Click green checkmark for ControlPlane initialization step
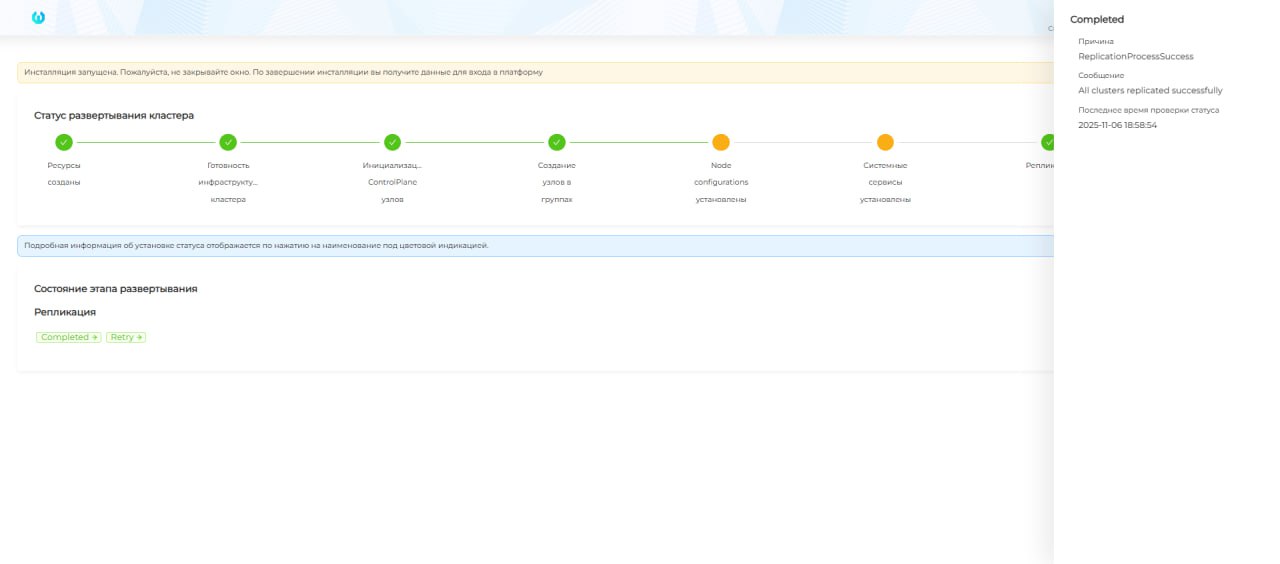This screenshot has width=1280, height=564. point(392,142)
